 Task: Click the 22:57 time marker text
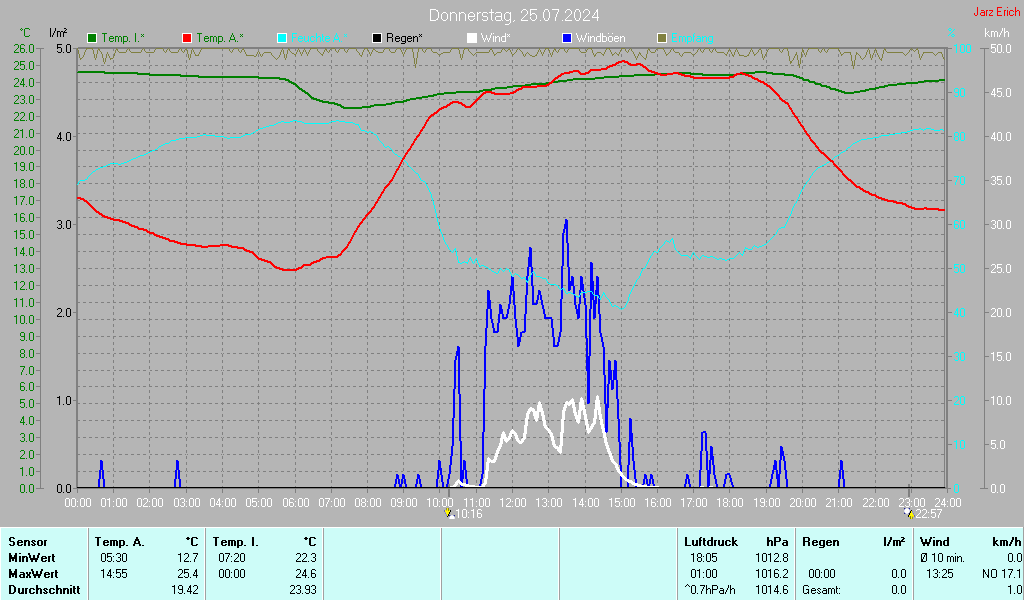929,514
